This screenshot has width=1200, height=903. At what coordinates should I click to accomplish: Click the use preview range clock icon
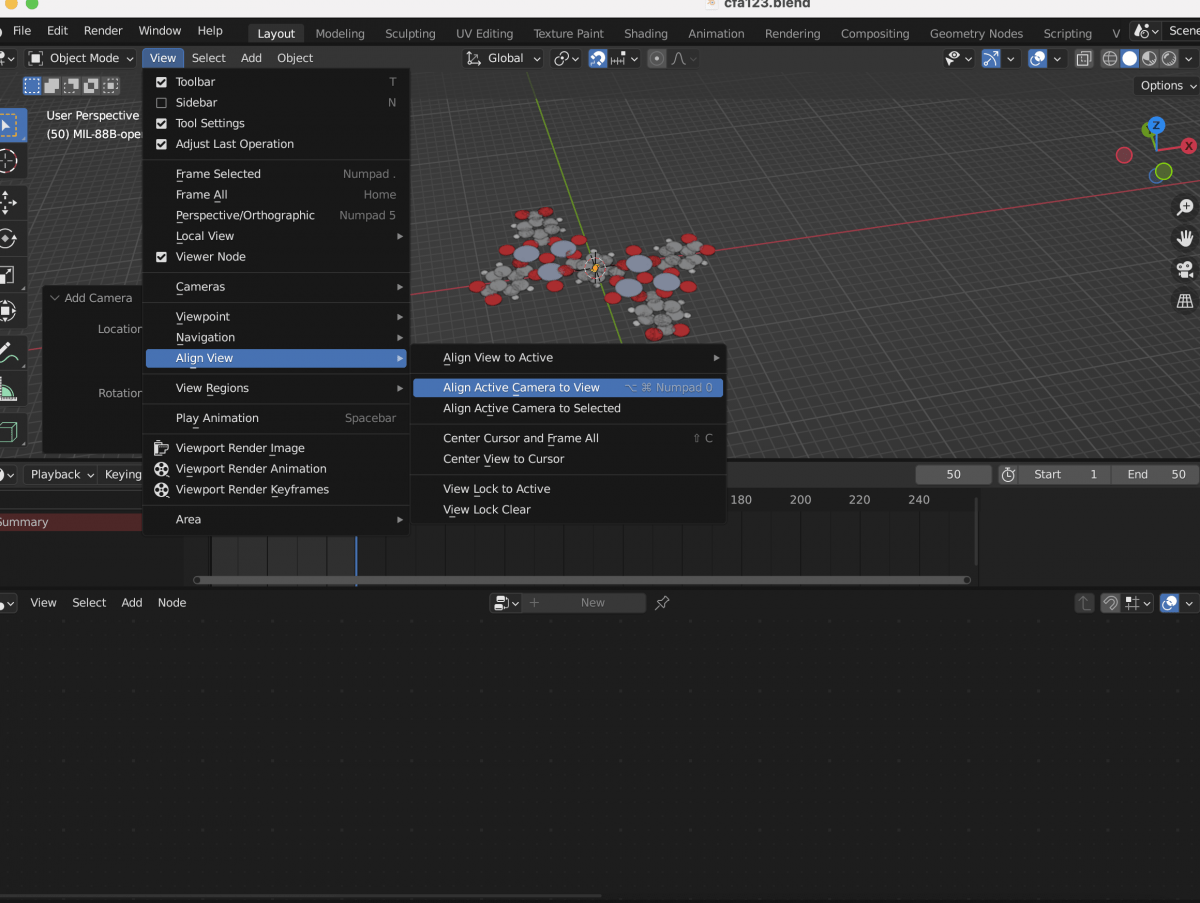click(1008, 475)
